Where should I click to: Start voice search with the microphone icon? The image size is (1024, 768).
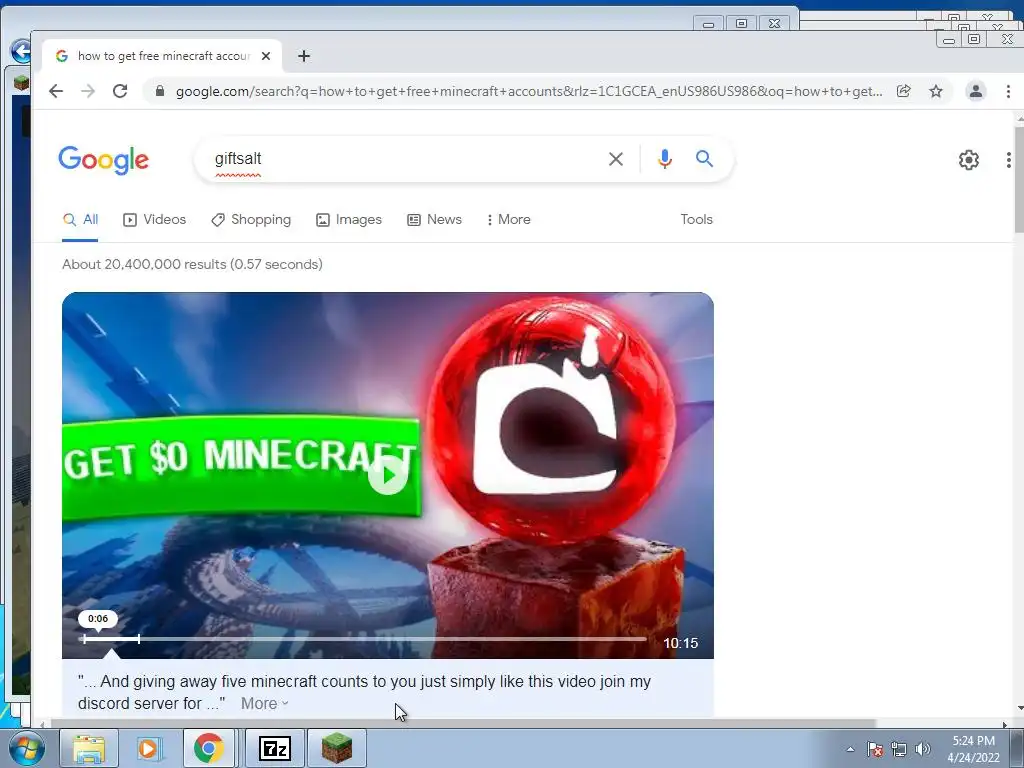(x=665, y=159)
